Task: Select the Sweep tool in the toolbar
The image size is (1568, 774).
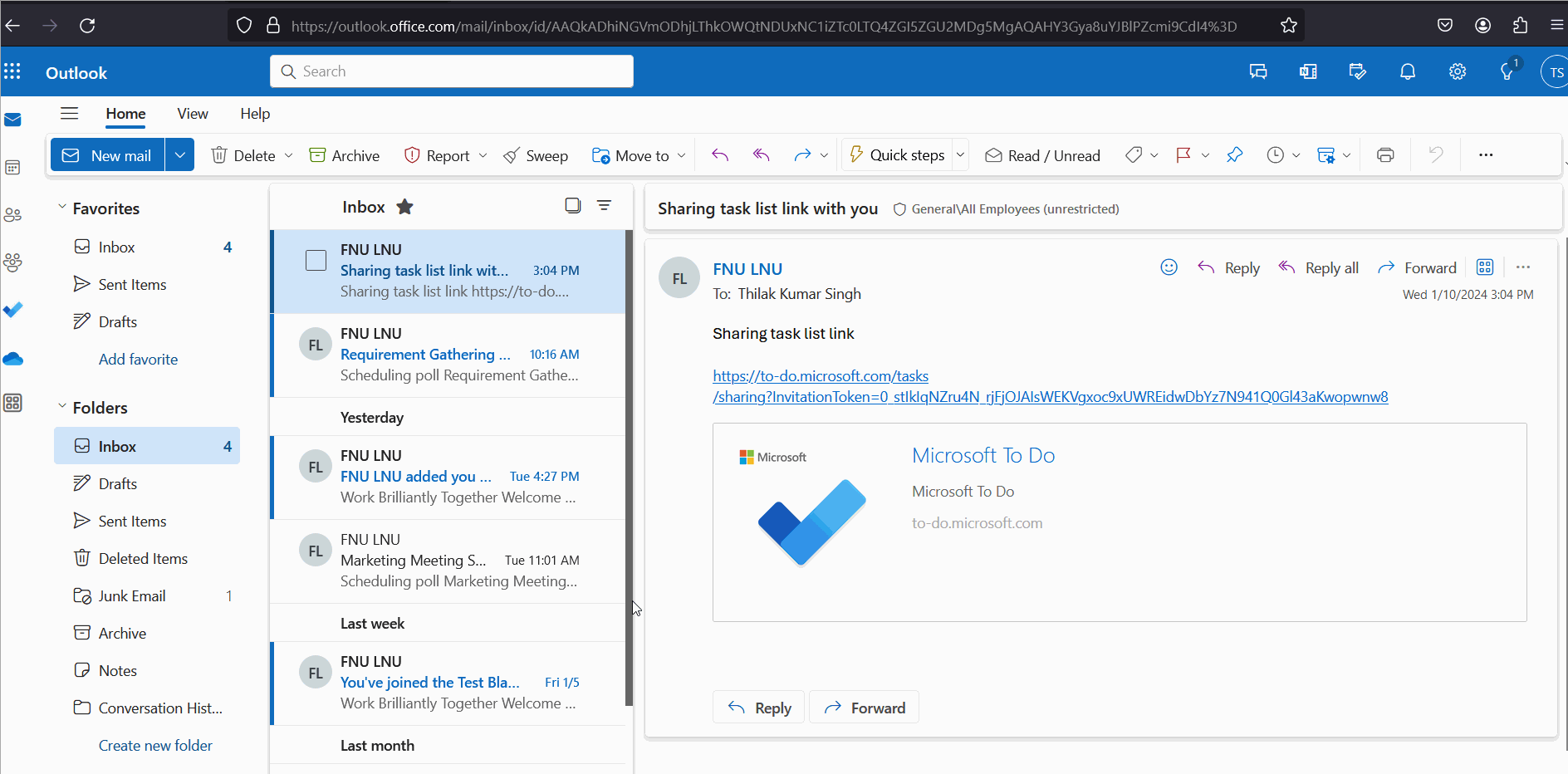Action: [536, 154]
